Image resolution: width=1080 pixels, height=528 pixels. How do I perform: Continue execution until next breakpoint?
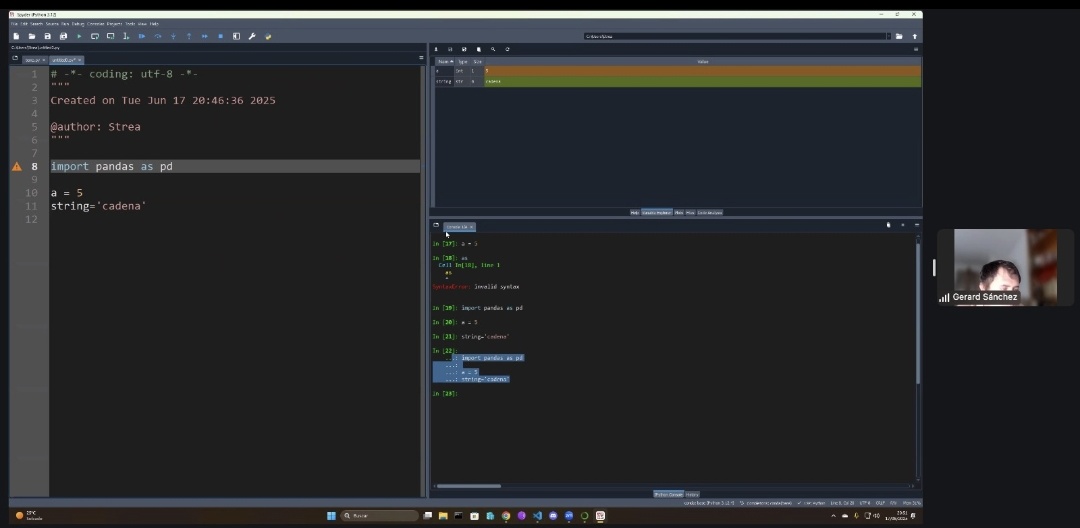click(205, 36)
